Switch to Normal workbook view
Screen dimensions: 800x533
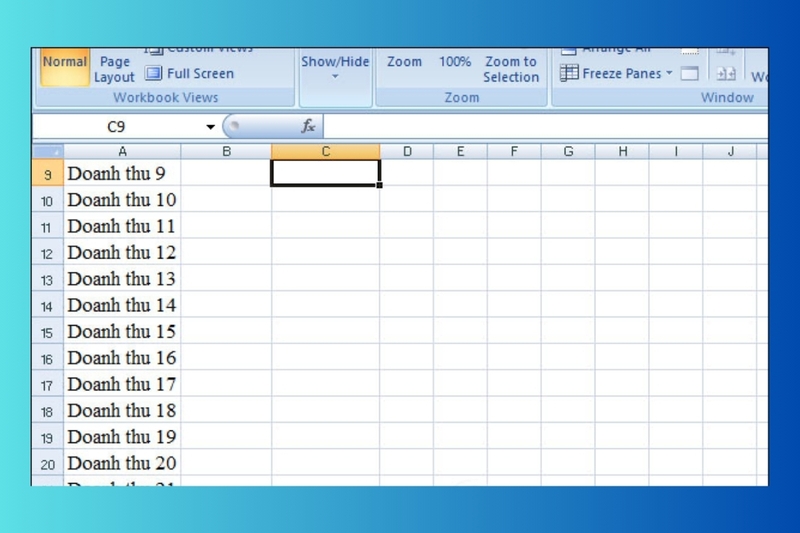point(65,67)
